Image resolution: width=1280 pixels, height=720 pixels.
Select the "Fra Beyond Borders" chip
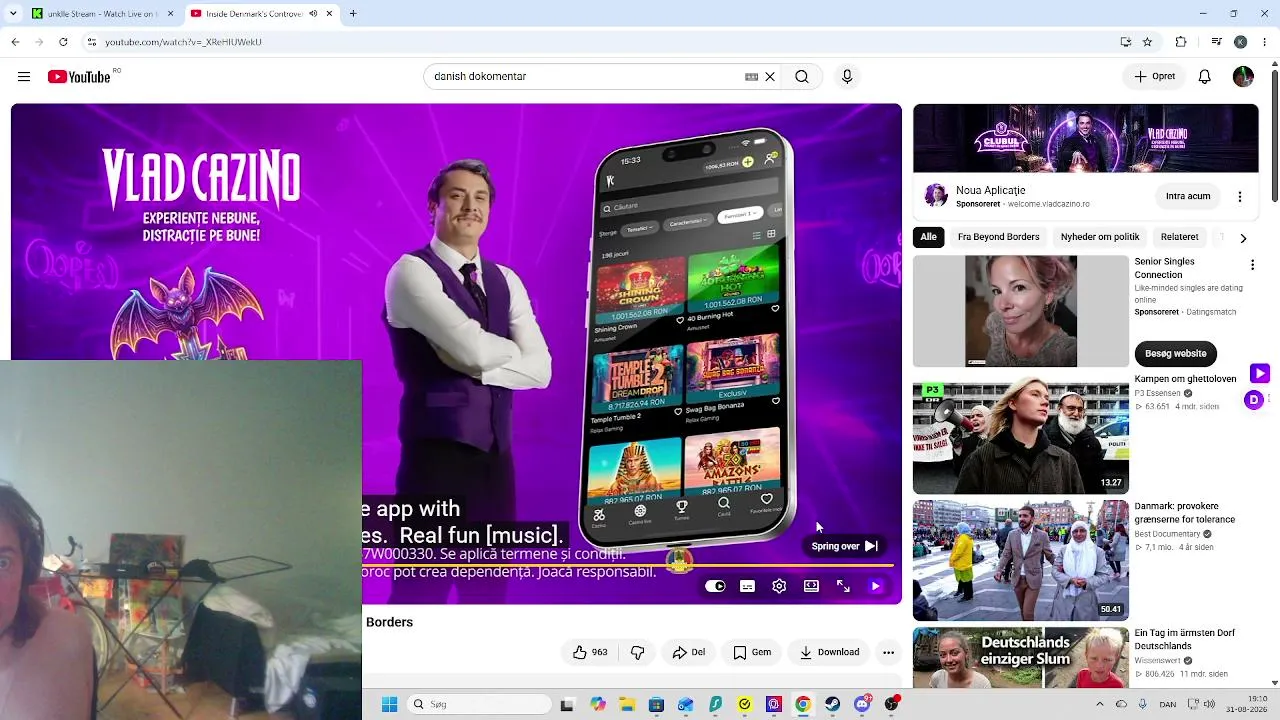[x=999, y=237]
